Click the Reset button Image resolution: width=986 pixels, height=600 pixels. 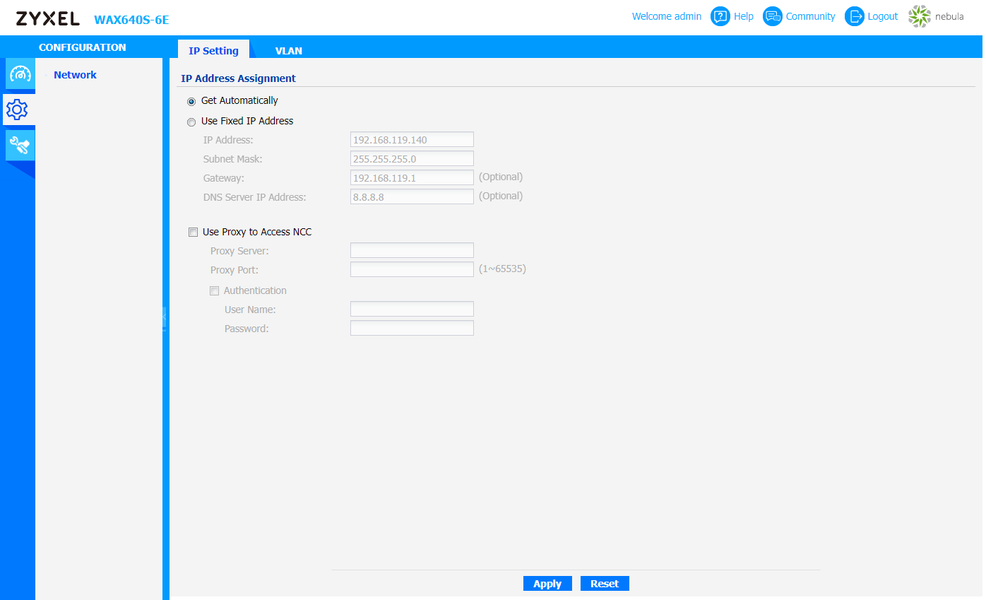pyautogui.click(x=604, y=584)
